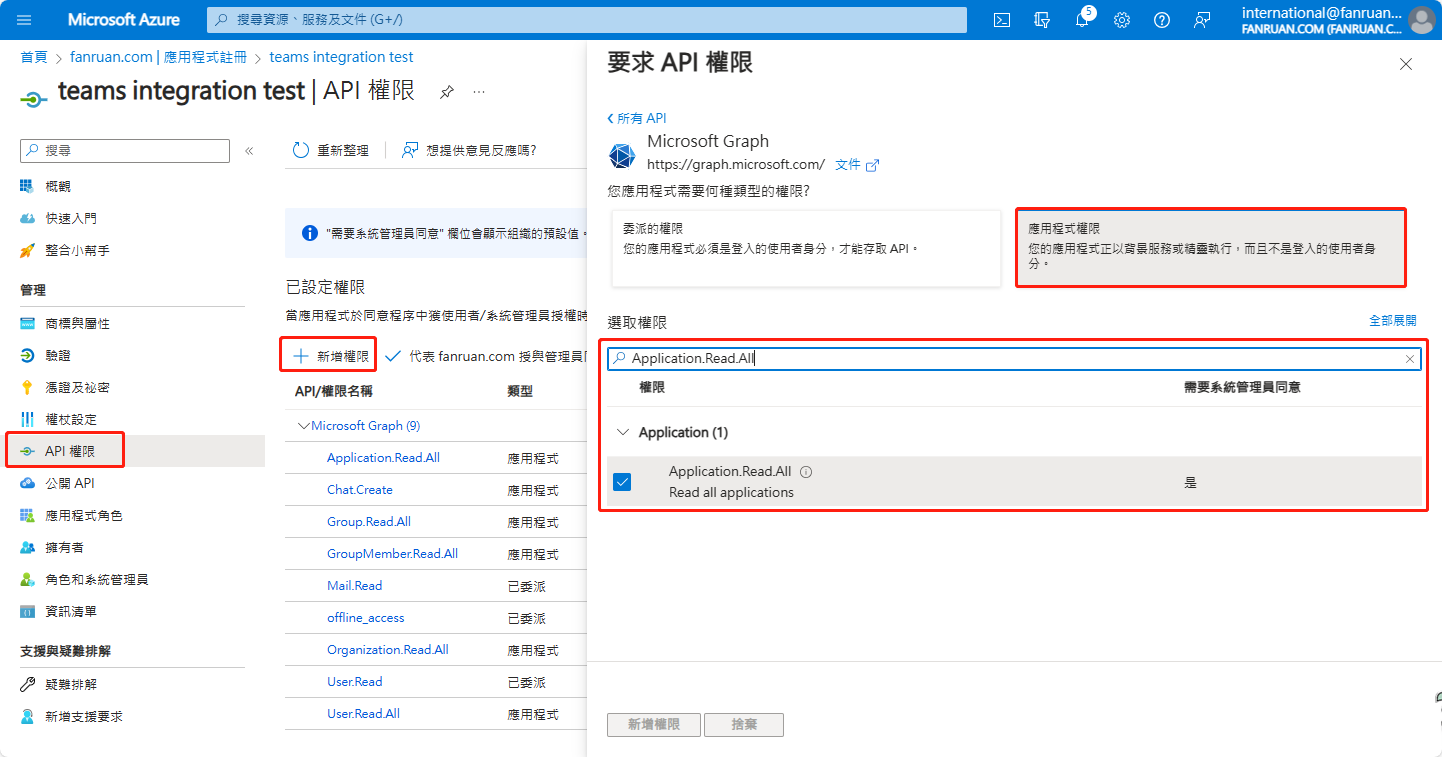Click the 新增權限 add permission button
Image resolution: width=1442 pixels, height=757 pixels.
pyautogui.click(x=330, y=356)
